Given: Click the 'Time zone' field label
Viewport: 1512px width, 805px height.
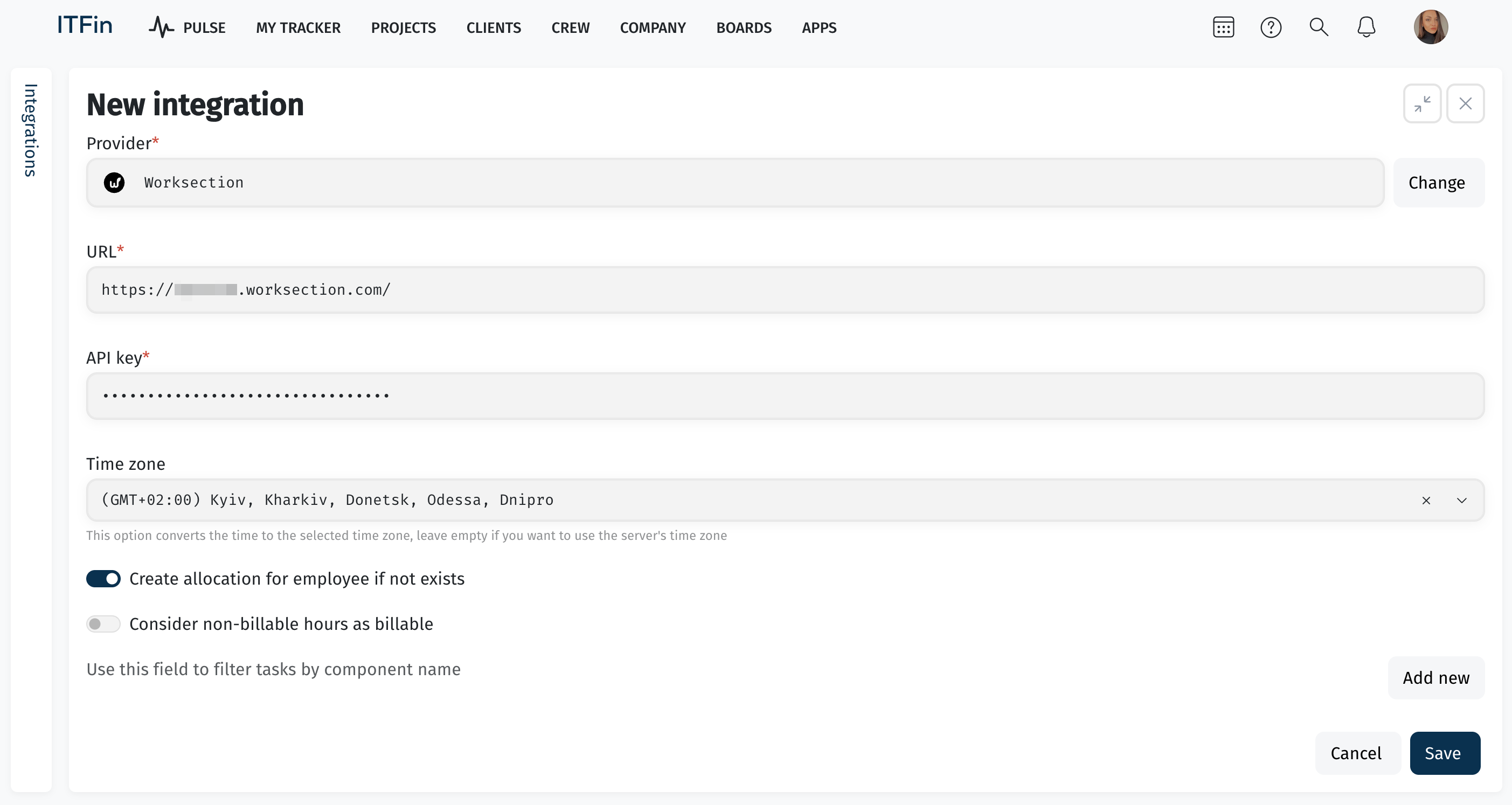Looking at the screenshot, I should 126,464.
